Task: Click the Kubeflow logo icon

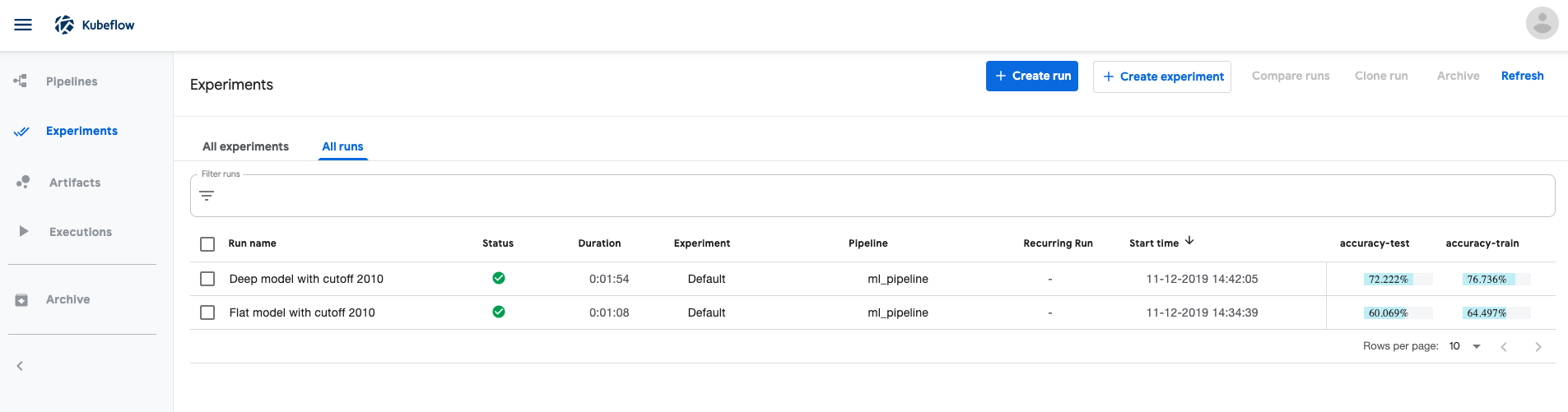Action: coord(64,25)
